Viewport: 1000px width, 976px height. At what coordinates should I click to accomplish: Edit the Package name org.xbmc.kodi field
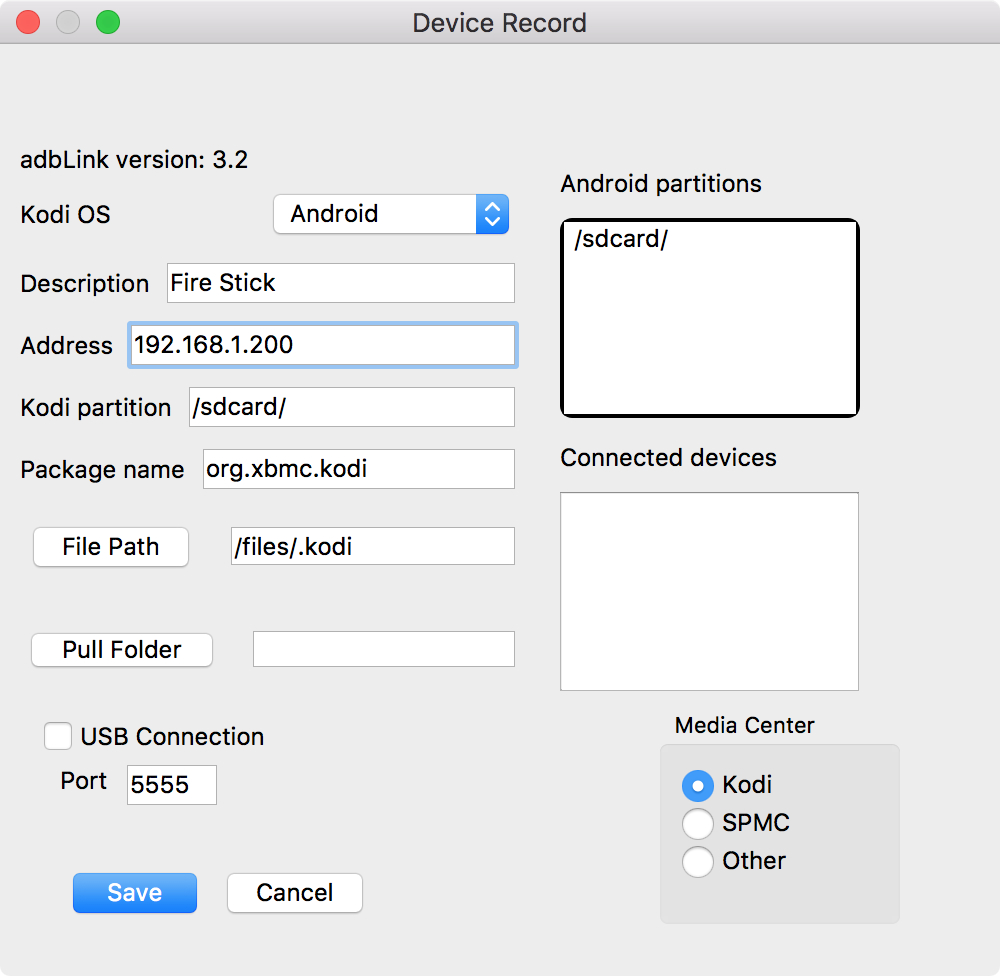[359, 469]
